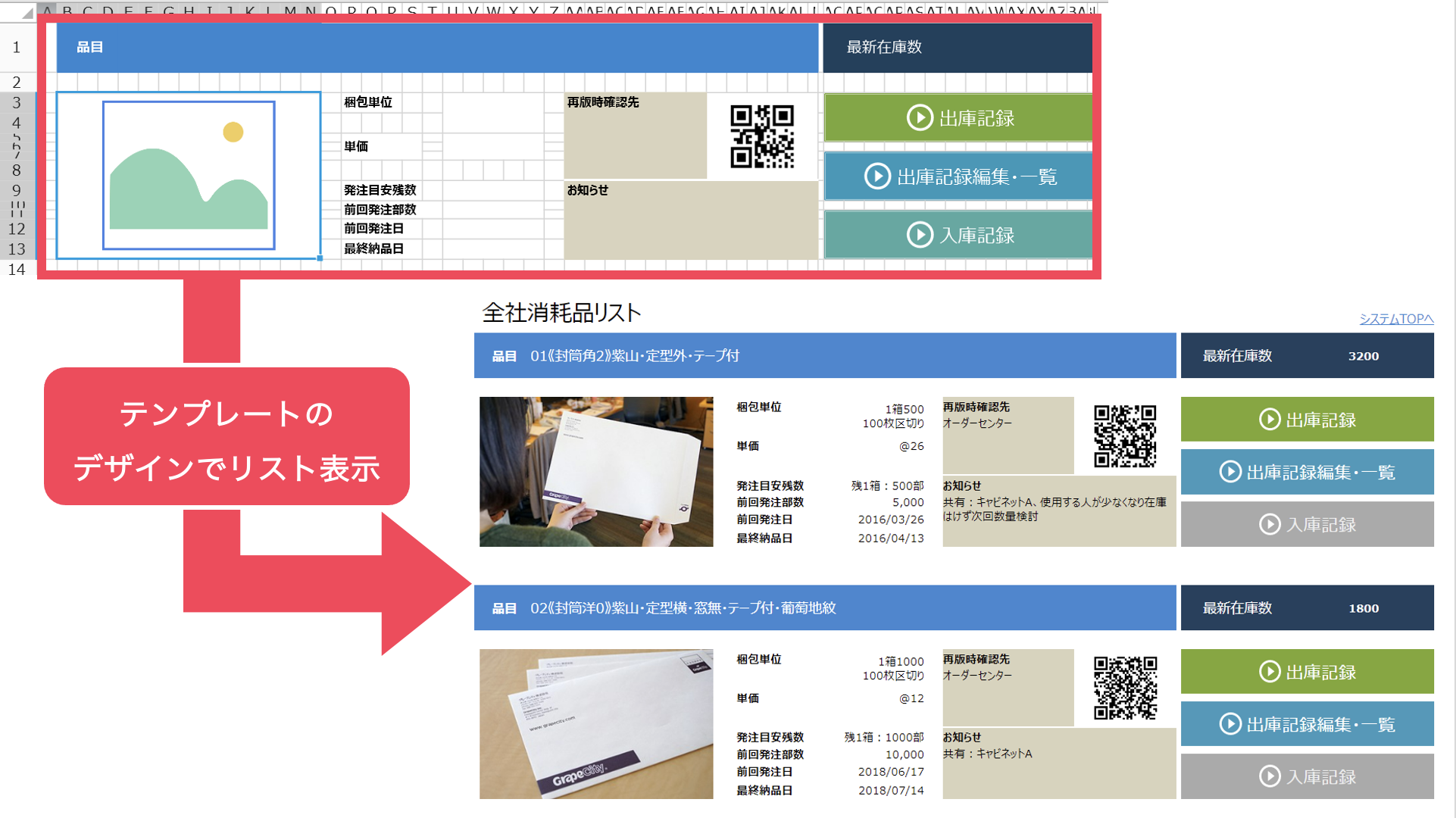Viewport: 1456px width, 818px height.
Task: Click the QR code for item 02
Action: (1125, 688)
